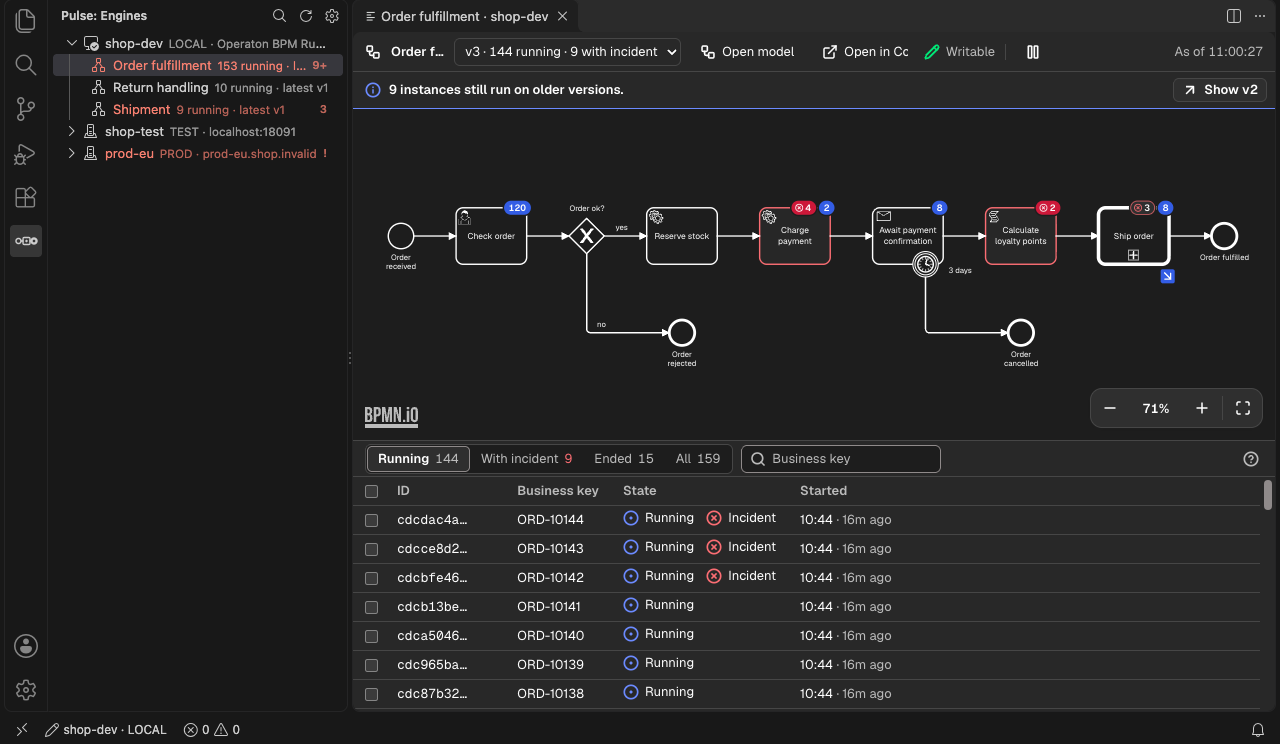Select Return handling process in tree
Image resolution: width=1280 pixels, height=744 pixels.
click(198, 88)
